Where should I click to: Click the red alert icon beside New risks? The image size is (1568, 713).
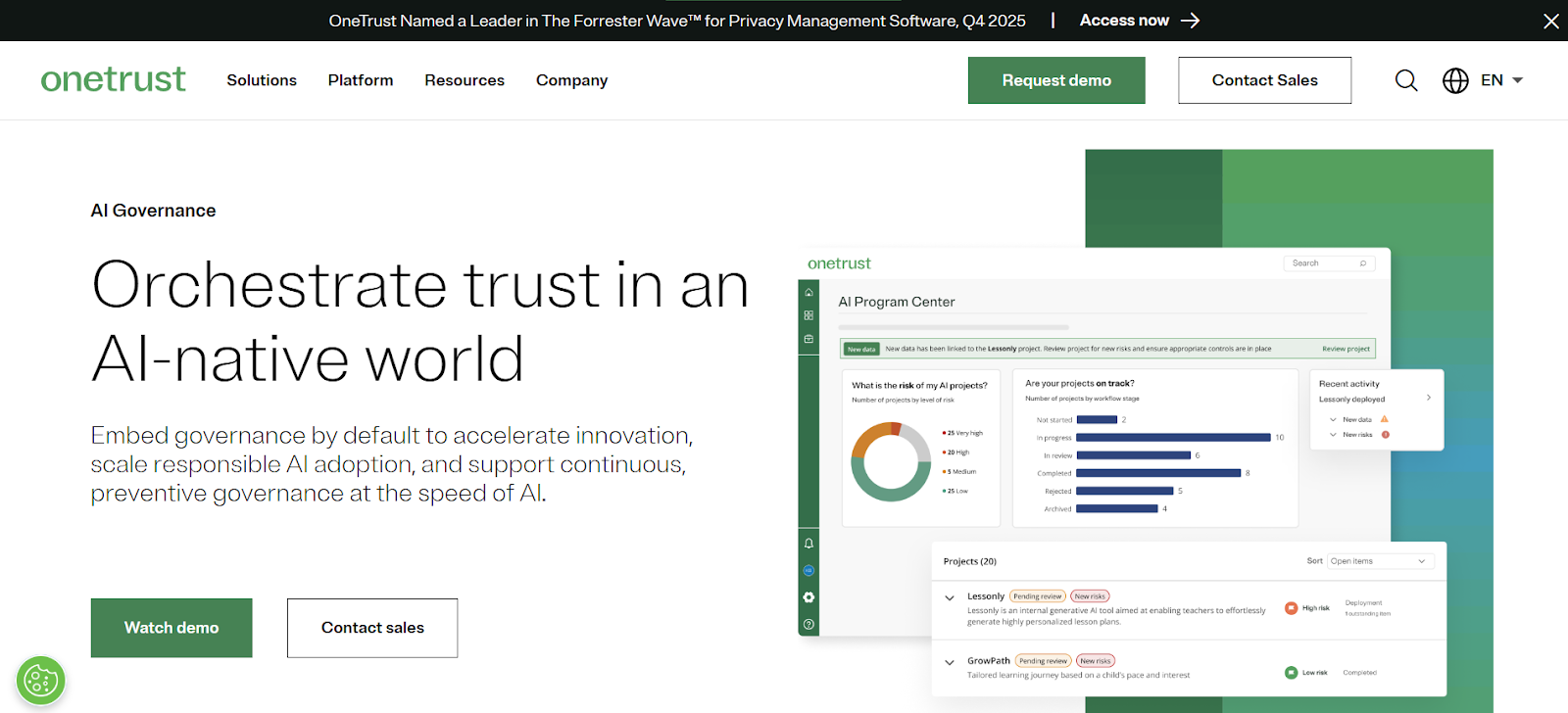pos(1386,434)
